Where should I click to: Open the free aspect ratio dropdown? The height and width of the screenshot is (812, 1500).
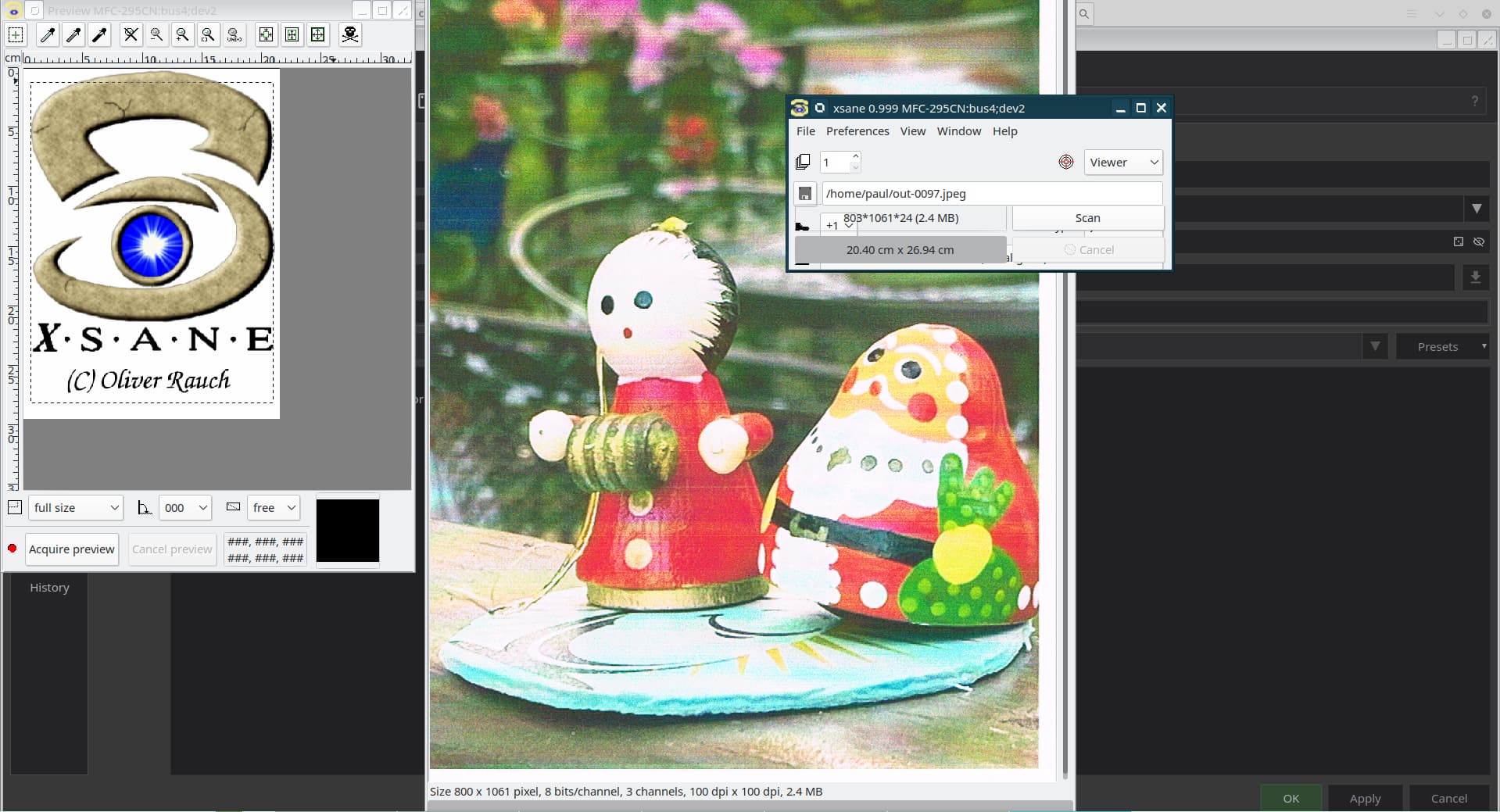click(274, 508)
